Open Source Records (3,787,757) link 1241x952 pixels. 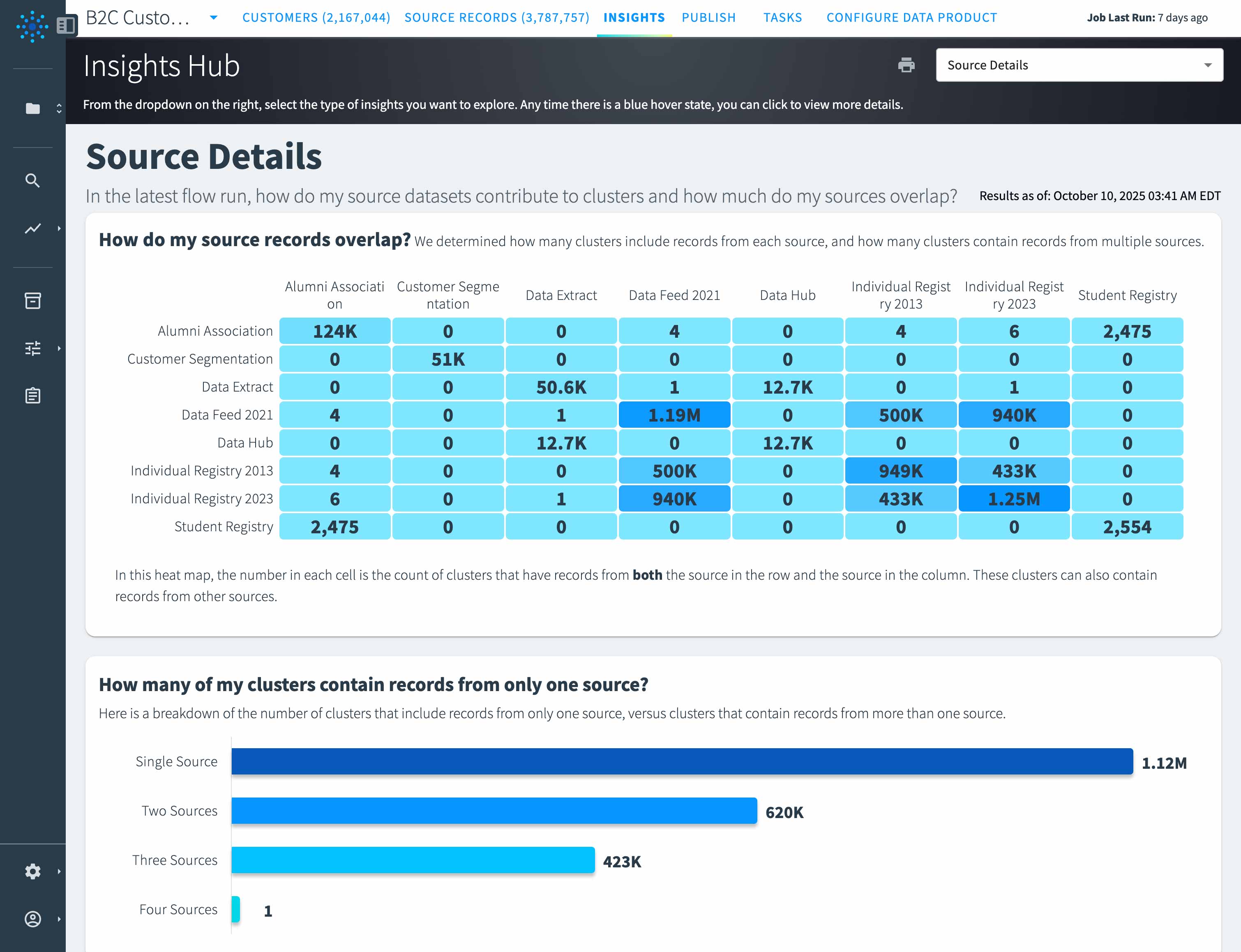[496, 18]
